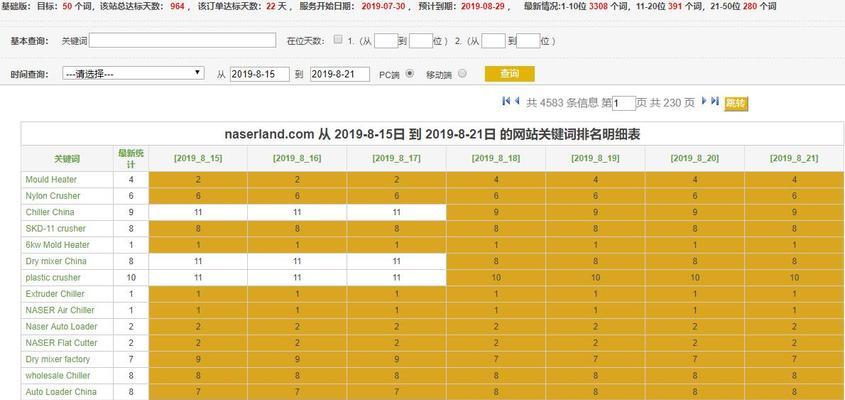This screenshot has width=845, height=400.
Task: Focus the second range 'from' position box
Action: click(494, 41)
